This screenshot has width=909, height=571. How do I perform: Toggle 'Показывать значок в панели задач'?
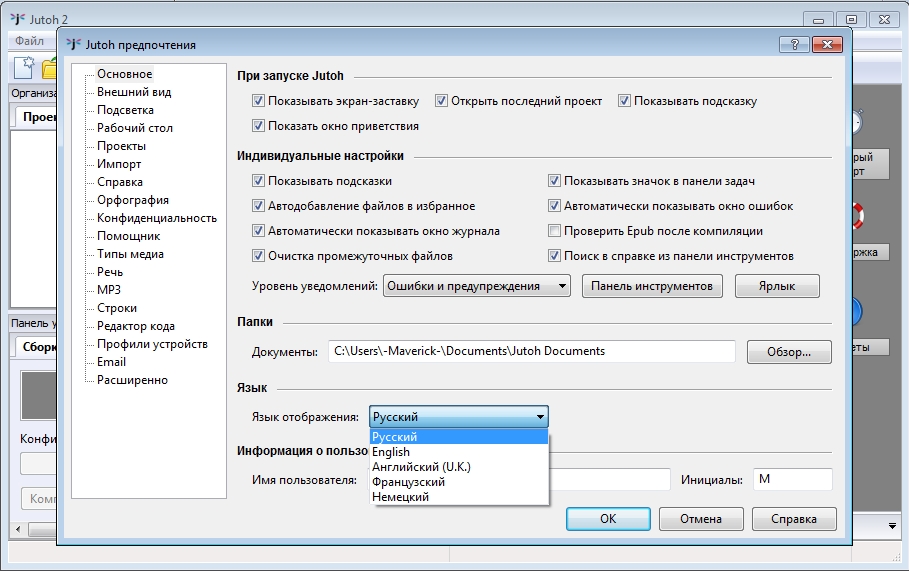(554, 181)
